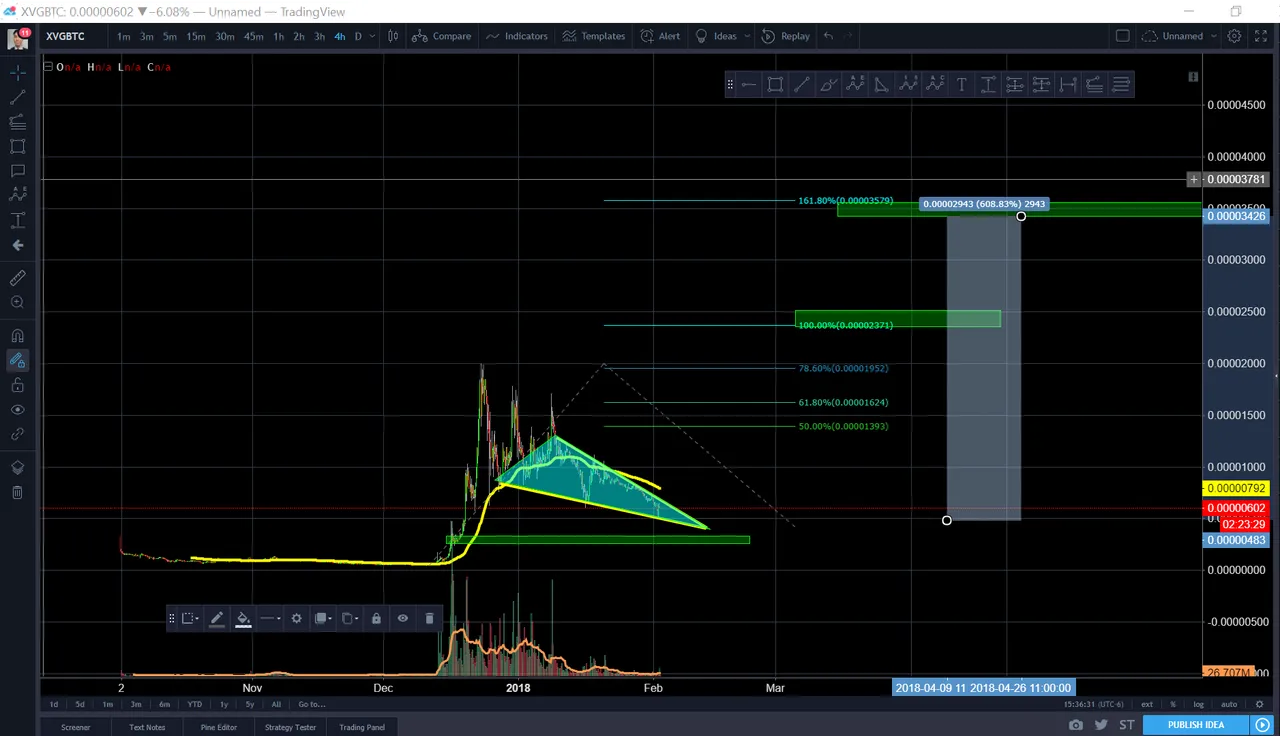
Task: Select text tool in floating drawing toolbar
Action: coord(961,85)
